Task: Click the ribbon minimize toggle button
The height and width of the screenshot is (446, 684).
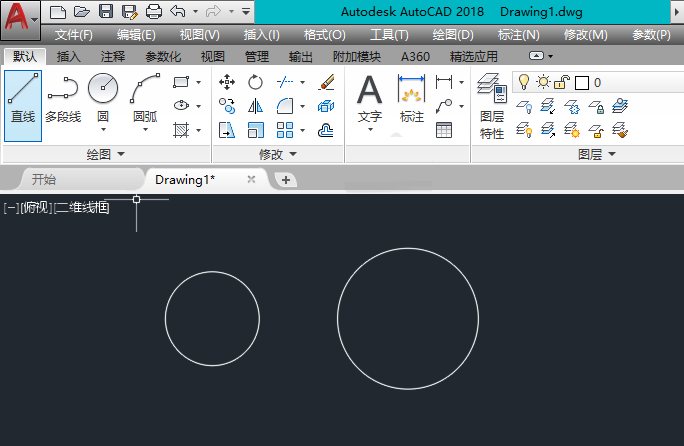Action: point(536,56)
